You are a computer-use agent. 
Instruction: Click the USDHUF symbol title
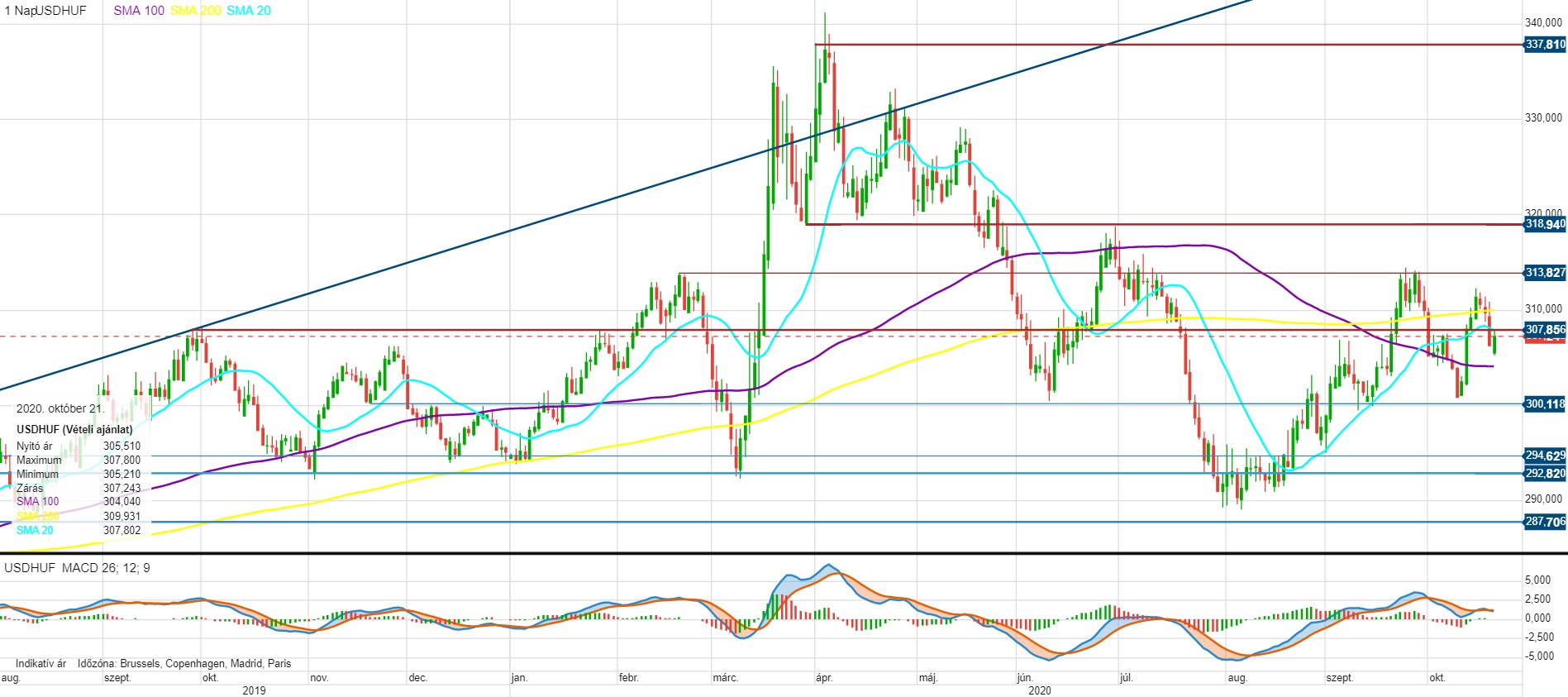click(60, 11)
